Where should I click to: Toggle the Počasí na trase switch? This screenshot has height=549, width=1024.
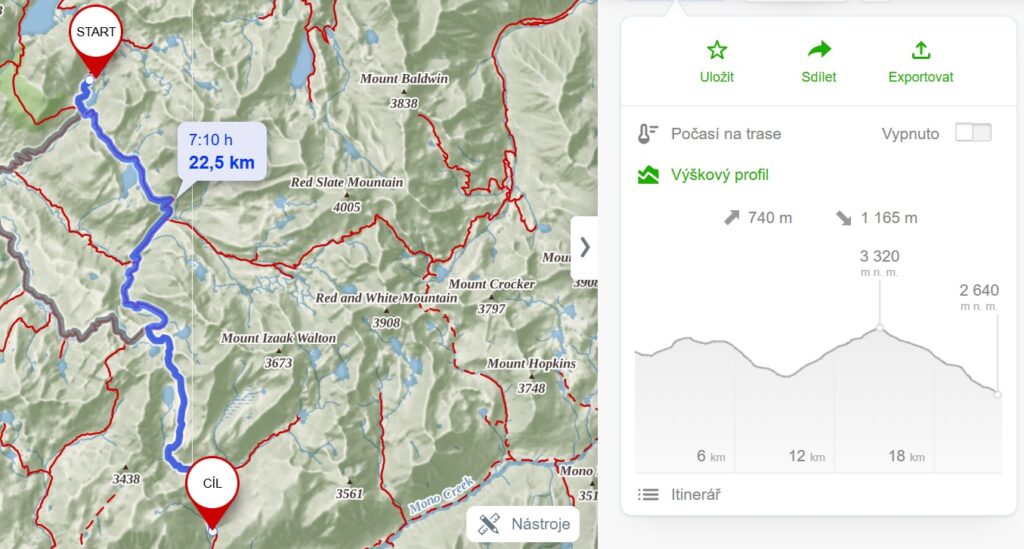coord(973,133)
